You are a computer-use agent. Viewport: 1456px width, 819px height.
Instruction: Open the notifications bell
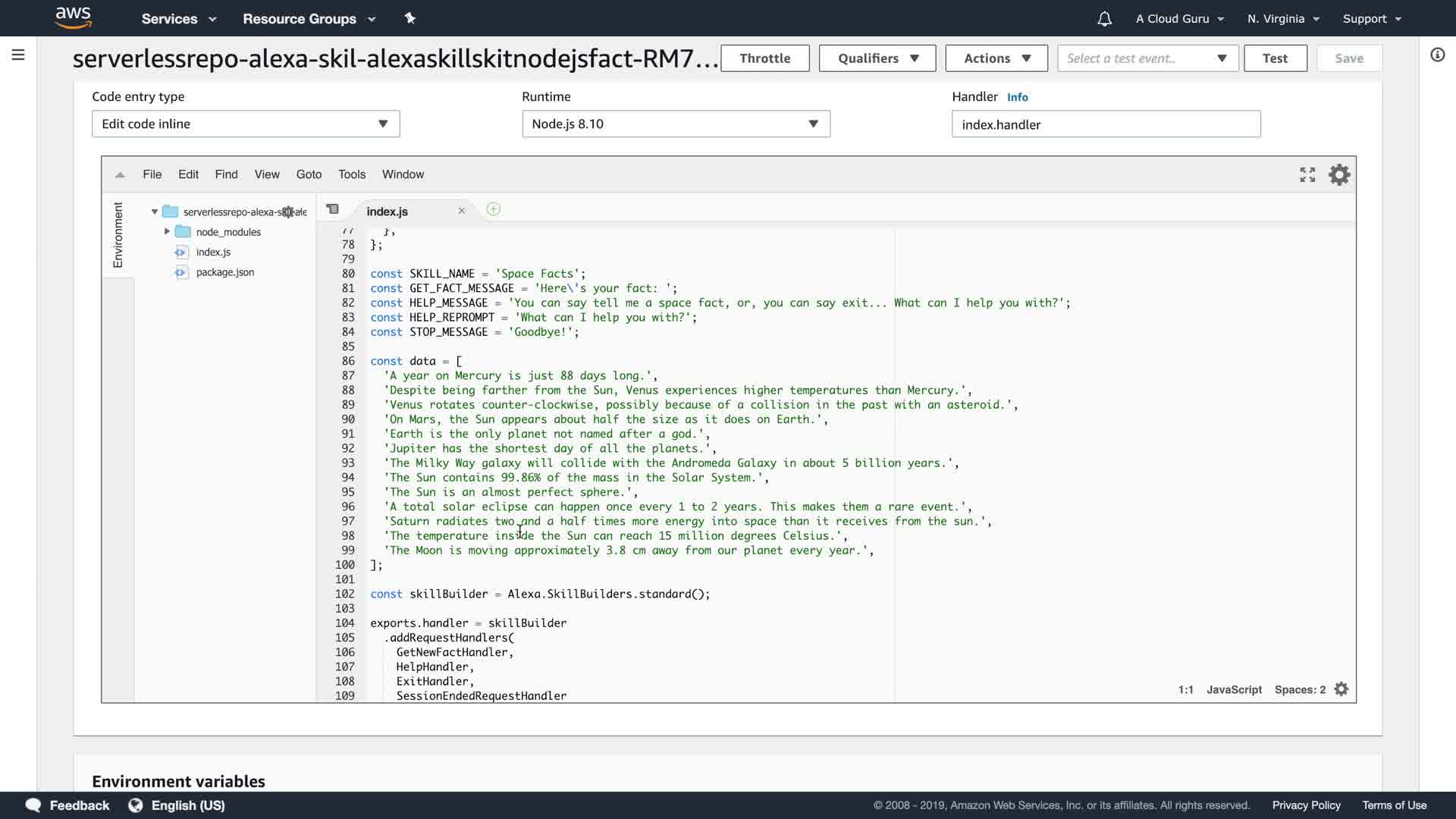point(1104,19)
